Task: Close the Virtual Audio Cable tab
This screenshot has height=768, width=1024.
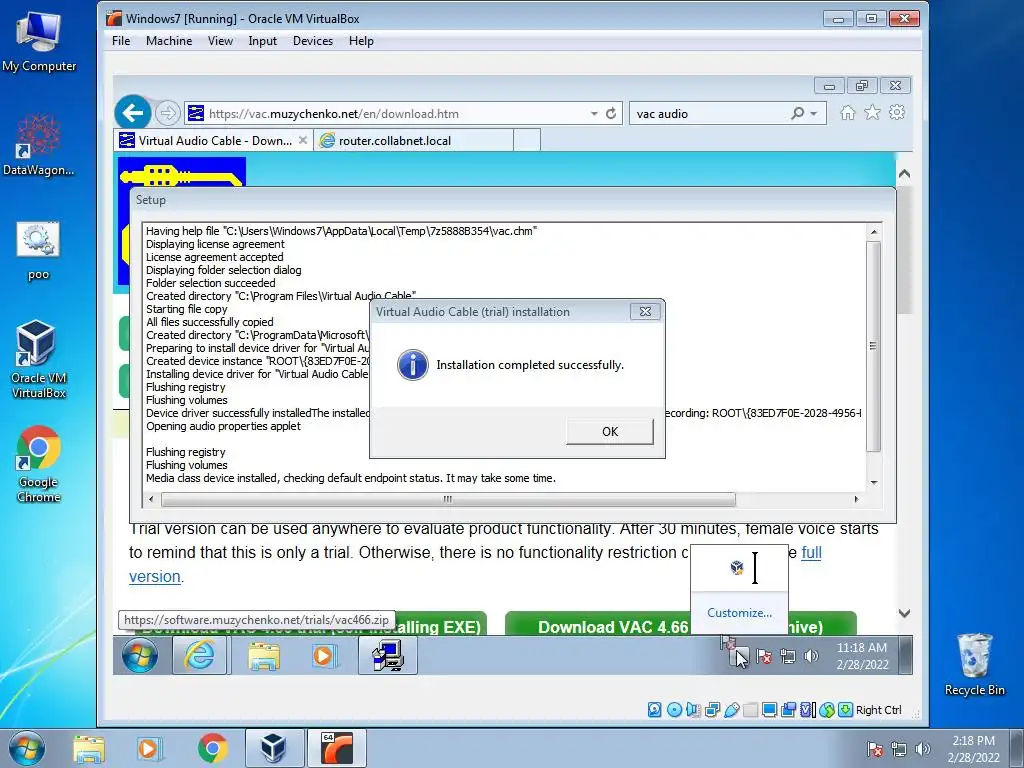Action: coord(302,140)
